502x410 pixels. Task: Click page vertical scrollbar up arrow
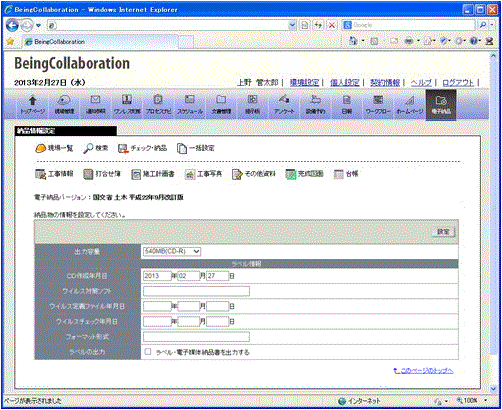[493, 56]
